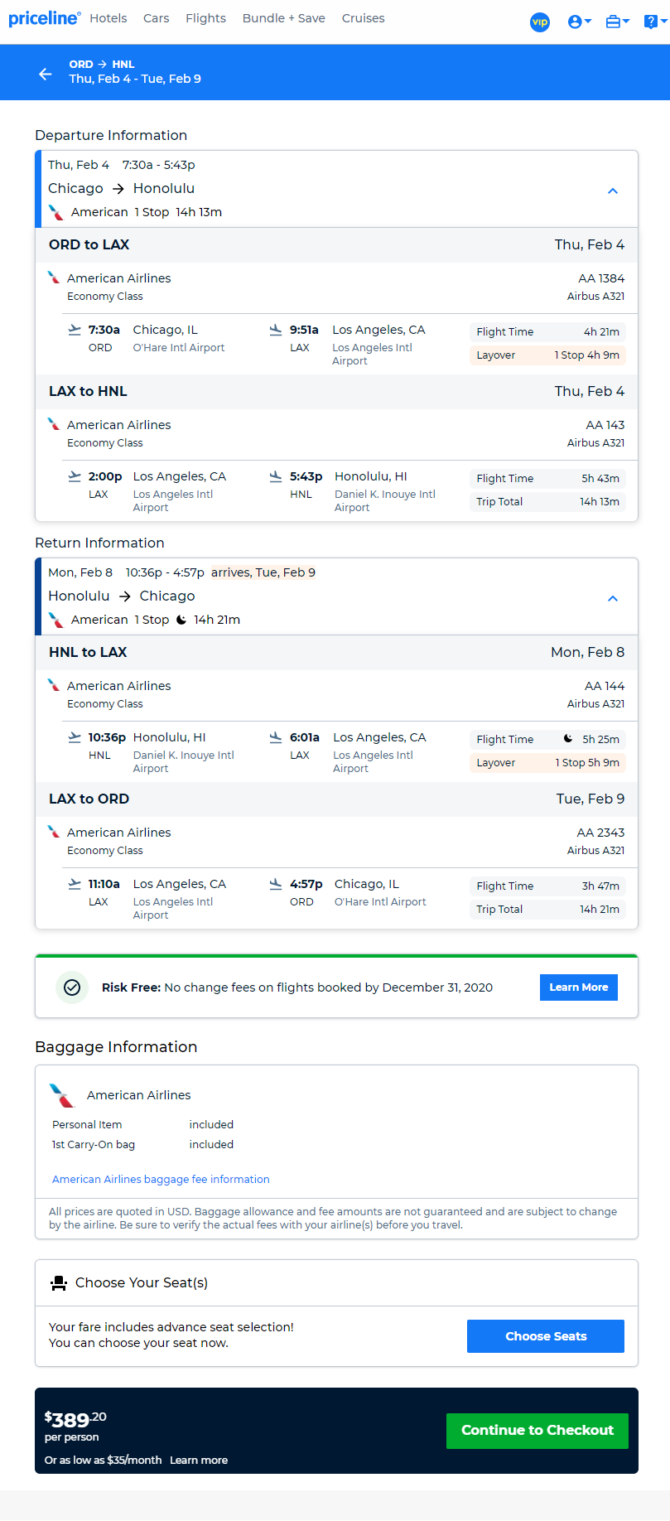Click the moon icon beside 5h 25m flight time
The height and width of the screenshot is (1521, 670).
[x=568, y=739]
